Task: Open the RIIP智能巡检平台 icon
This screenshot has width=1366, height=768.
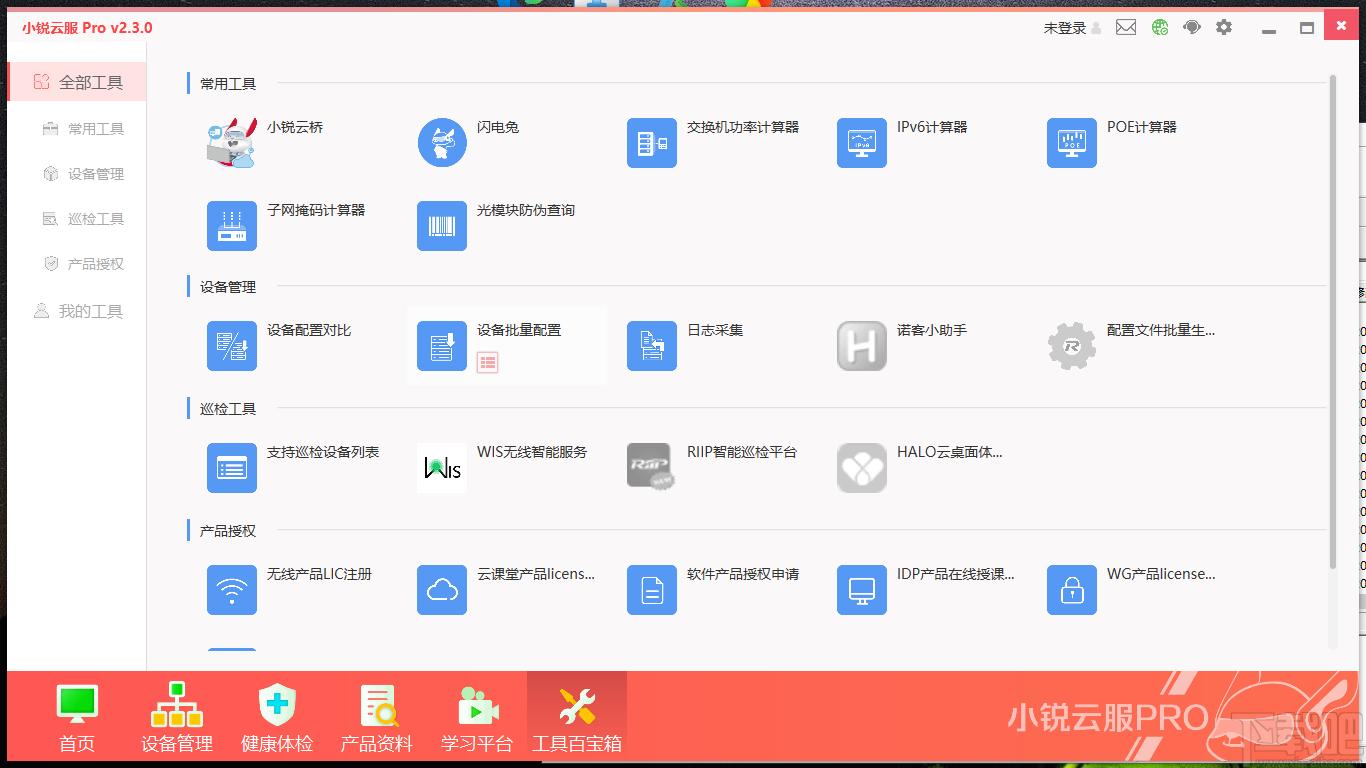Action: (x=652, y=467)
